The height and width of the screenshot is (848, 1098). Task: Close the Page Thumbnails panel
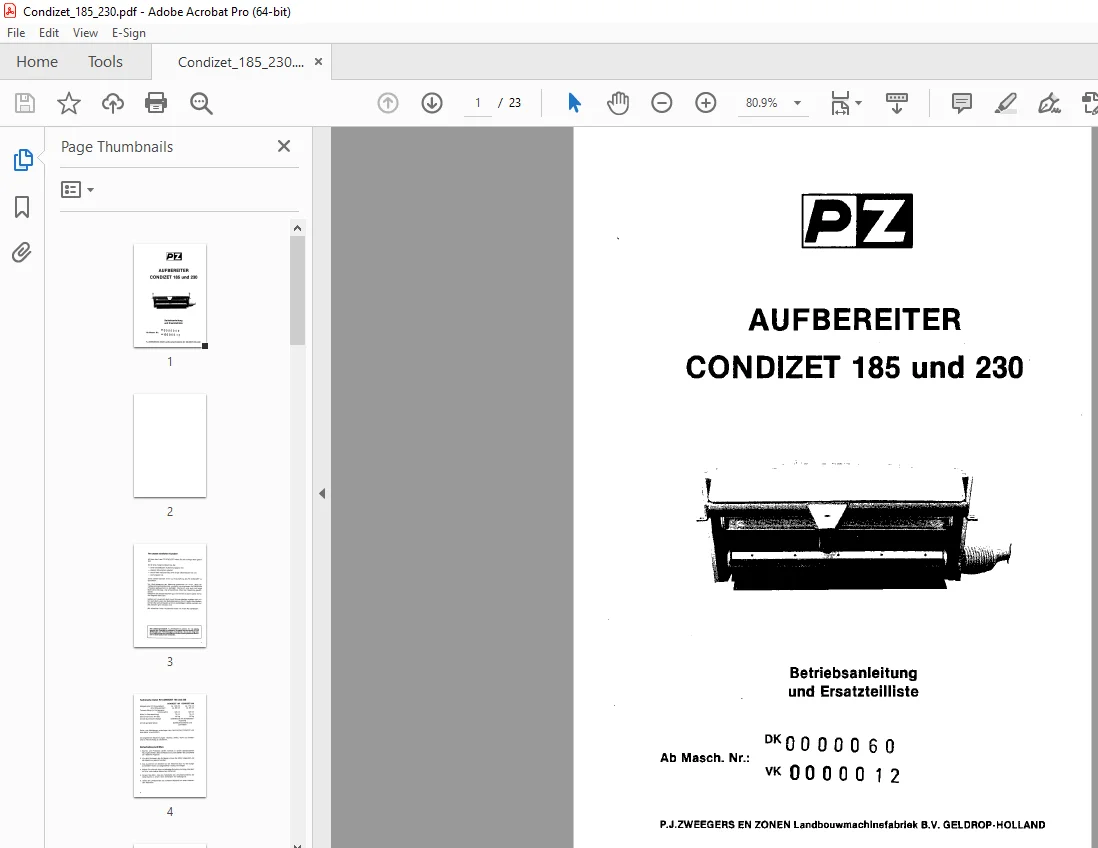coord(284,146)
